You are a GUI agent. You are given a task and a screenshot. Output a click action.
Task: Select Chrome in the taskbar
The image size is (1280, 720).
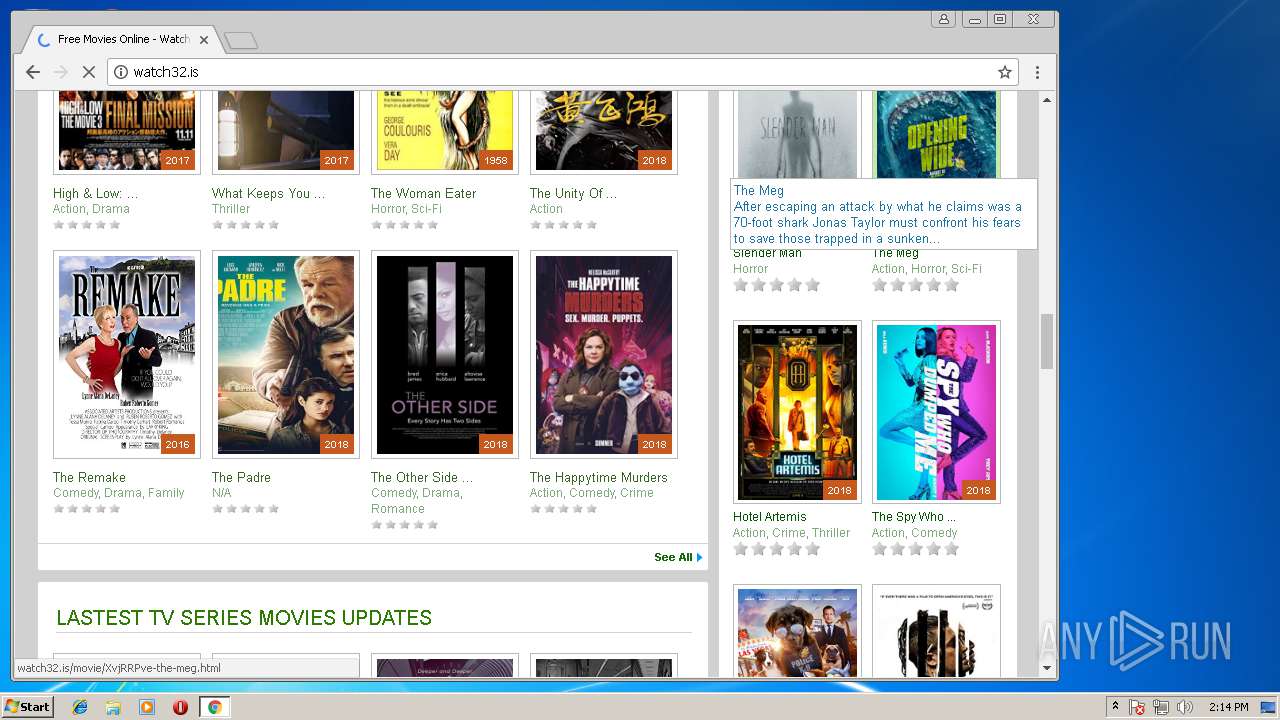[x=214, y=707]
